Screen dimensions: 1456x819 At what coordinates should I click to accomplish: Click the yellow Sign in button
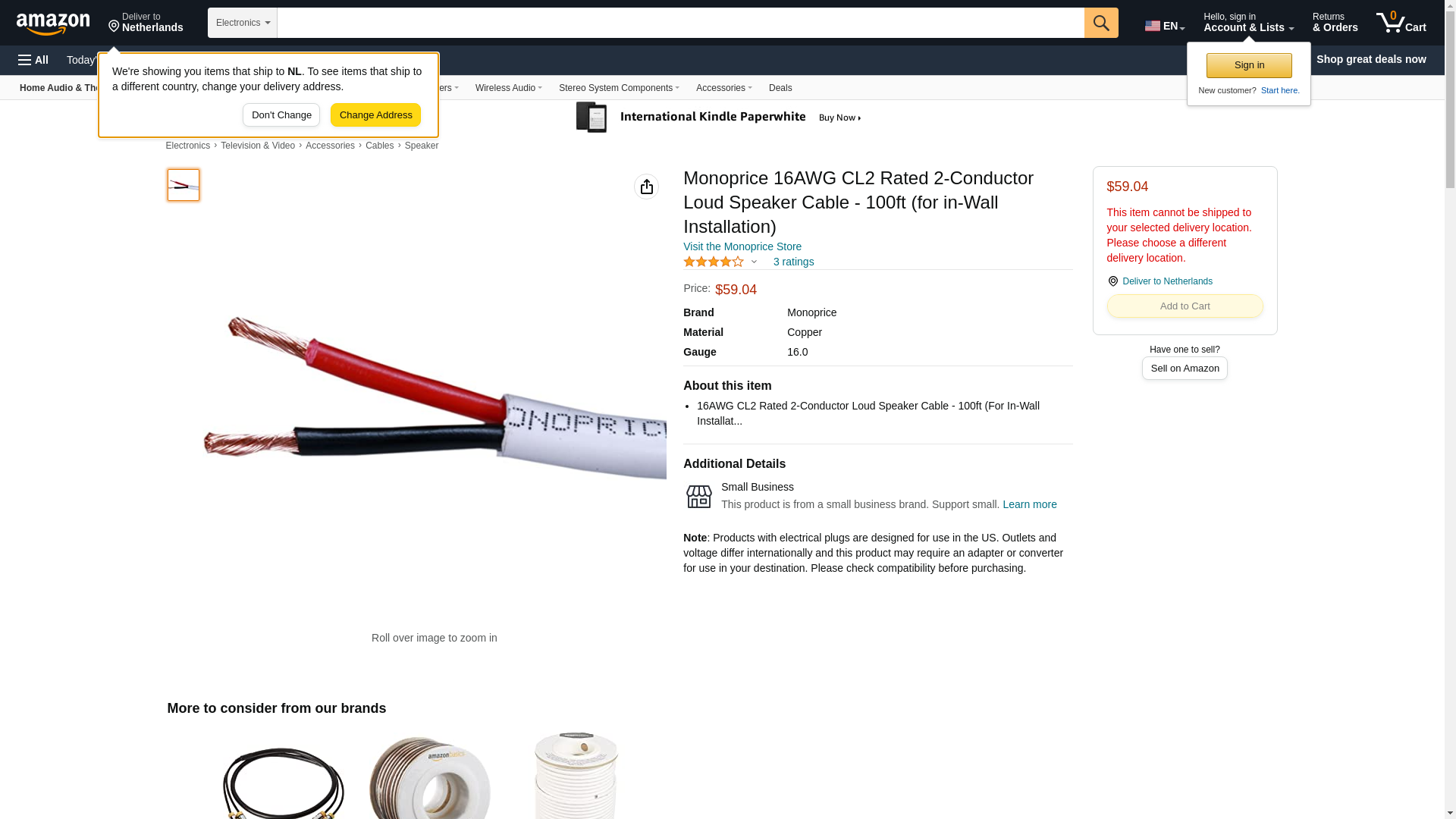tap(1249, 65)
